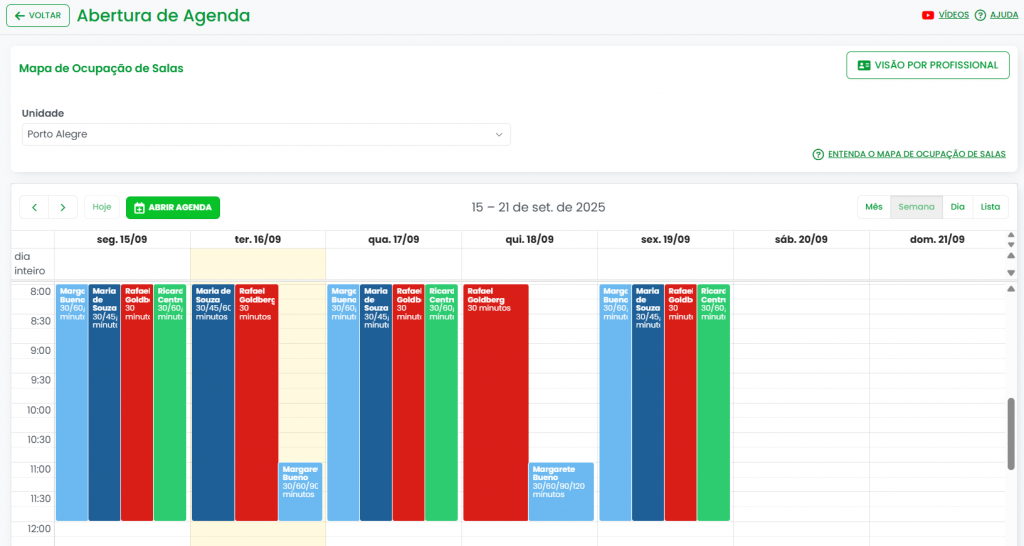Open the YouTube Vídeos icon link
1024x546 pixels.
point(928,15)
